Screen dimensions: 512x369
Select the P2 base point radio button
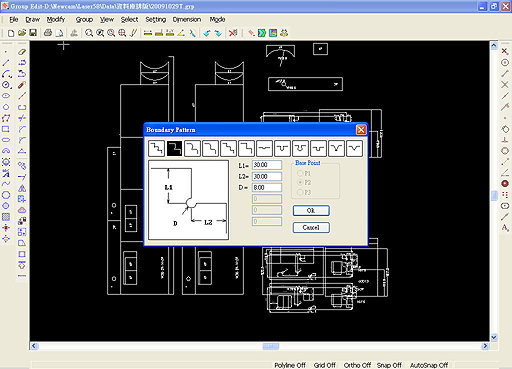[300, 182]
